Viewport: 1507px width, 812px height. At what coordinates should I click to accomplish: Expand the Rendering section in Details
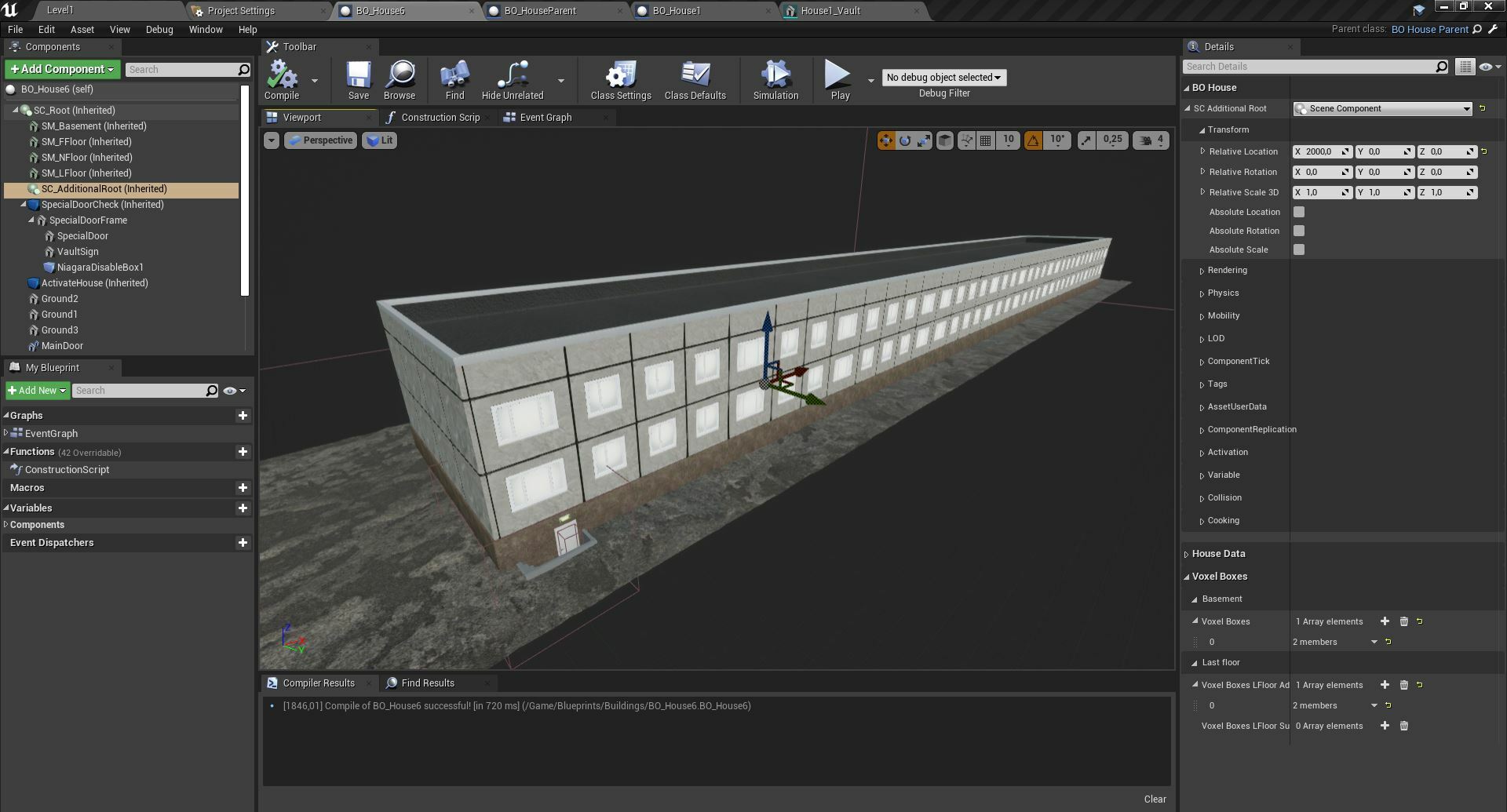click(x=1227, y=271)
